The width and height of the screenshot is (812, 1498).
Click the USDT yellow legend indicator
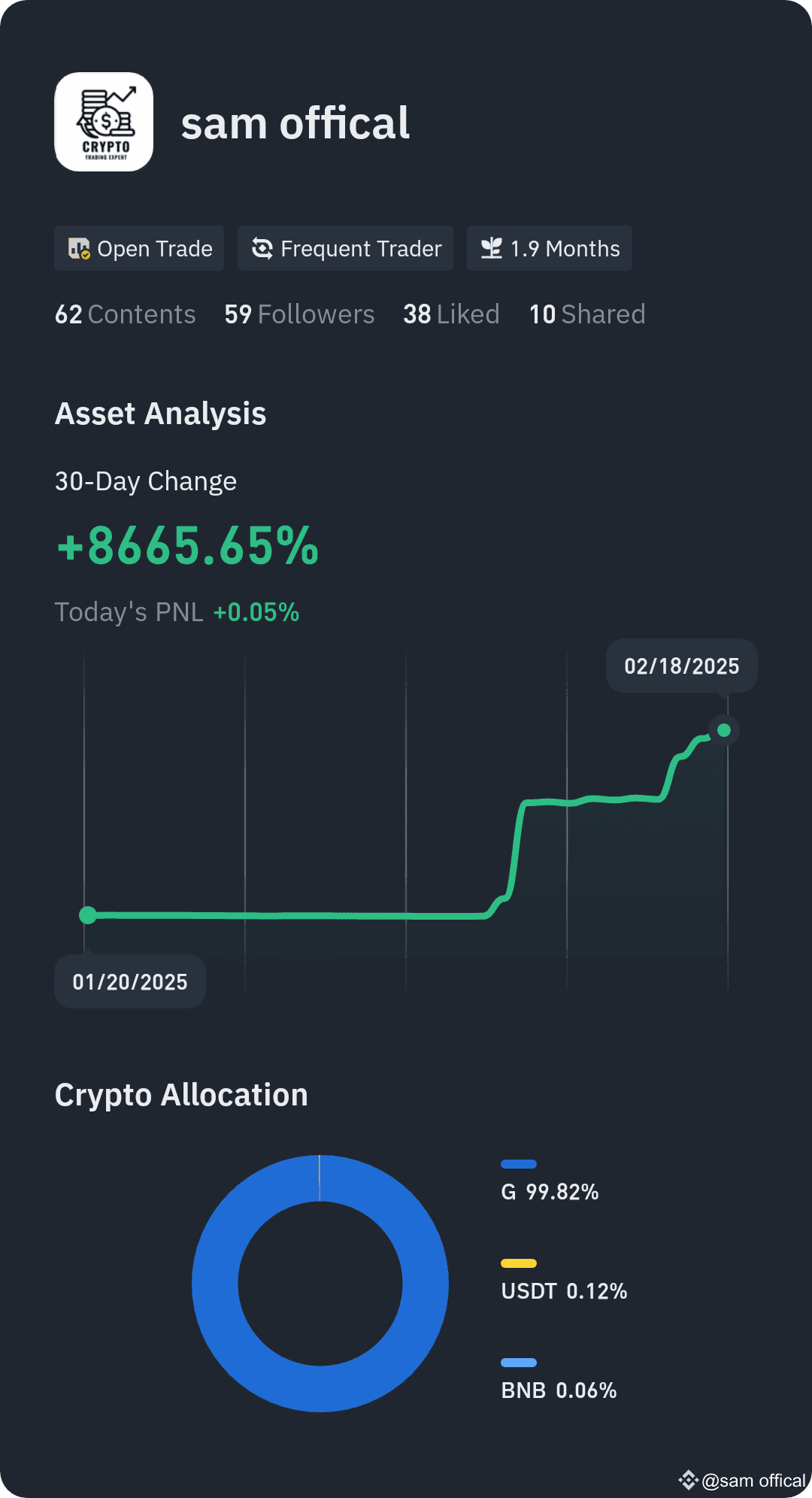(519, 1262)
